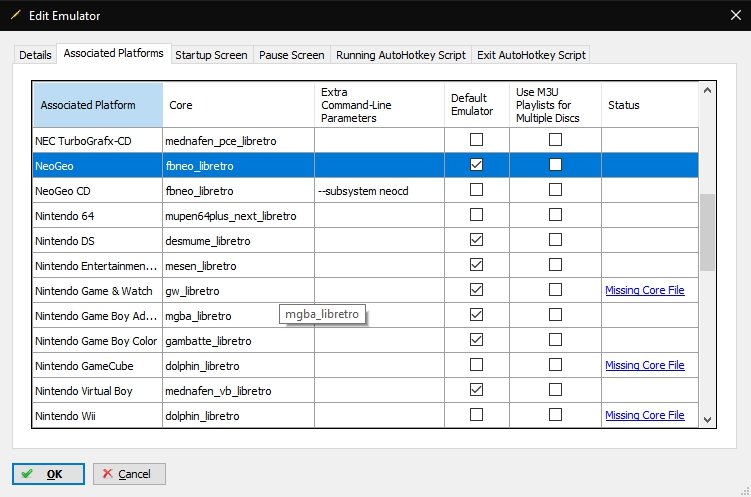The height and width of the screenshot is (497, 751).
Task: Click the vertical scrollbar thumb
Action: pos(707,232)
